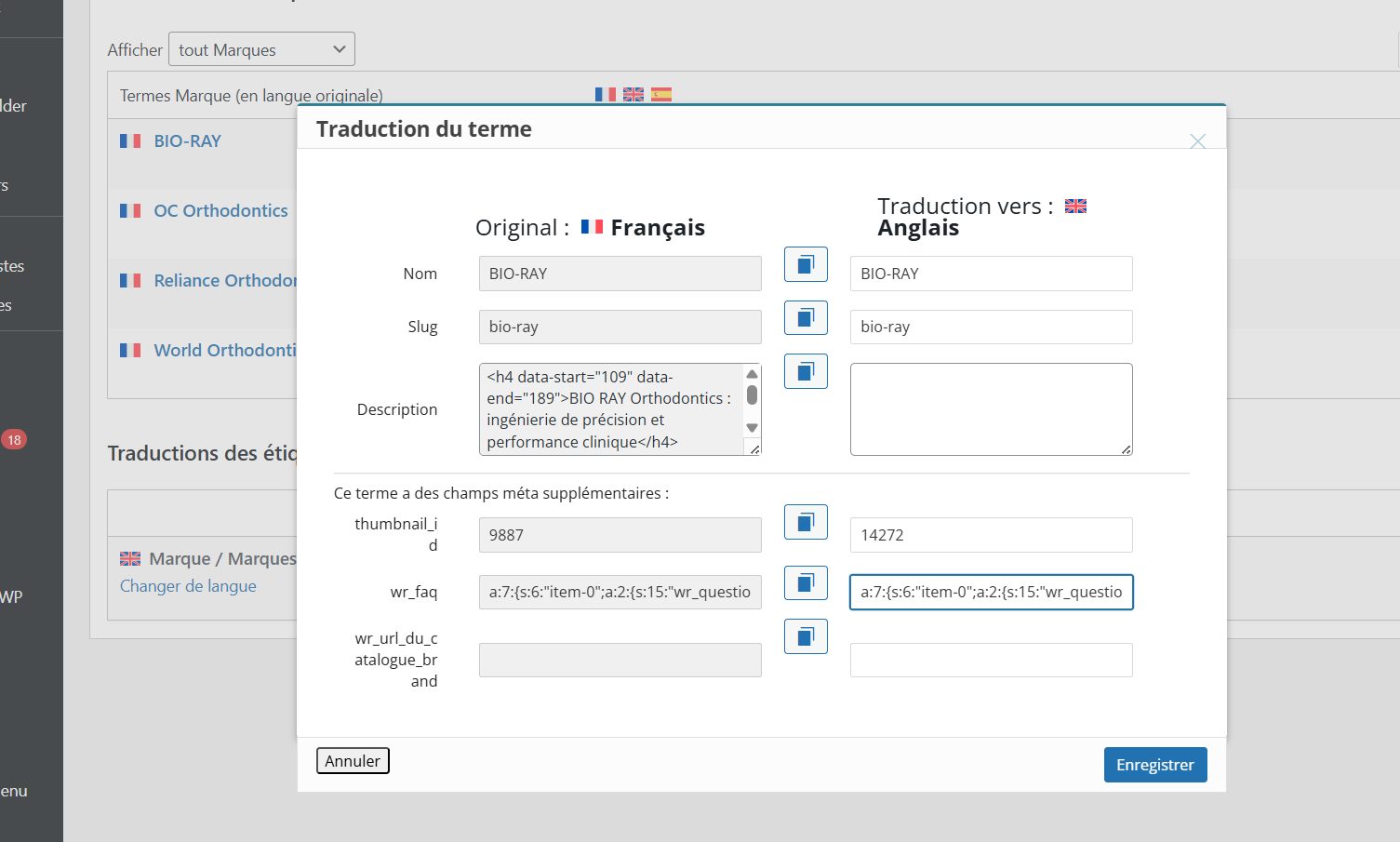This screenshot has height=842, width=1400.
Task: Open the OC Orthodontics term
Action: tap(220, 210)
